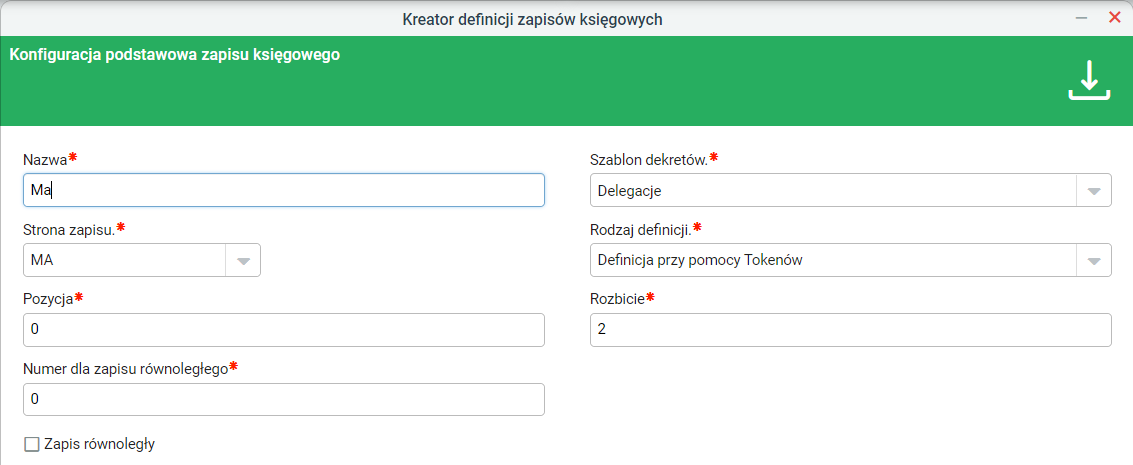Click the Rozbicie field label
Image resolution: width=1133 pixels, height=465 pixels.
[x=618, y=298]
